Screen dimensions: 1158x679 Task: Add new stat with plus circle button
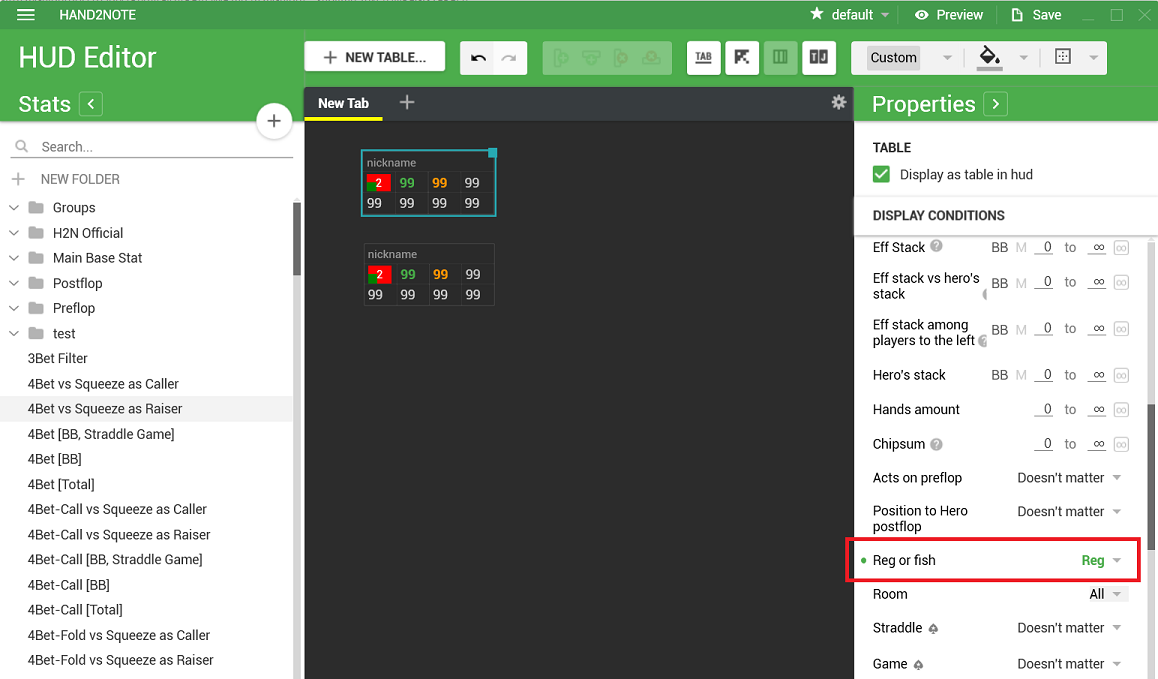(274, 121)
